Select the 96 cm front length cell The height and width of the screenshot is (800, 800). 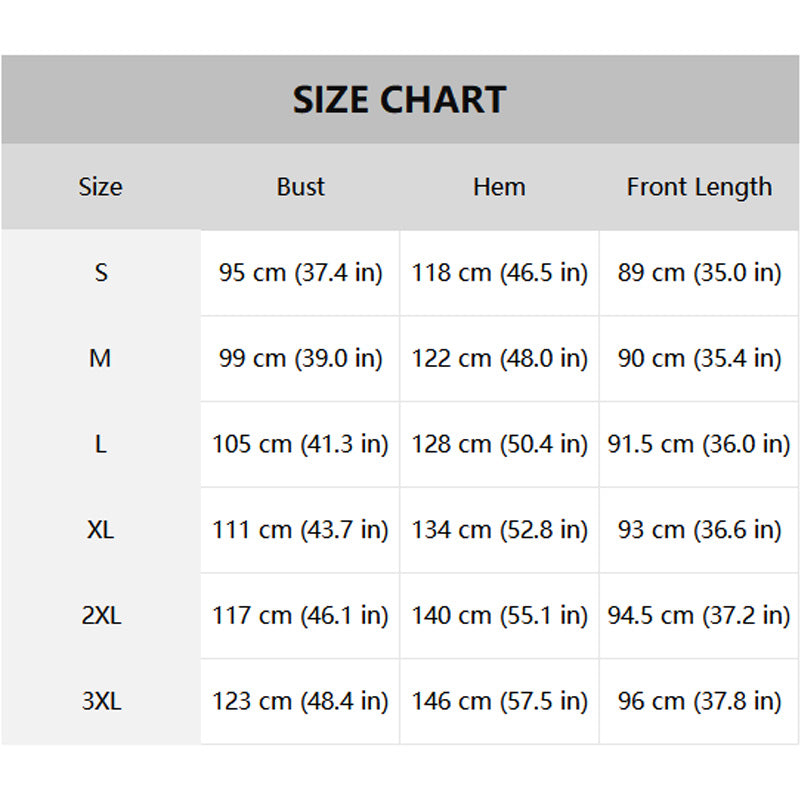point(699,701)
